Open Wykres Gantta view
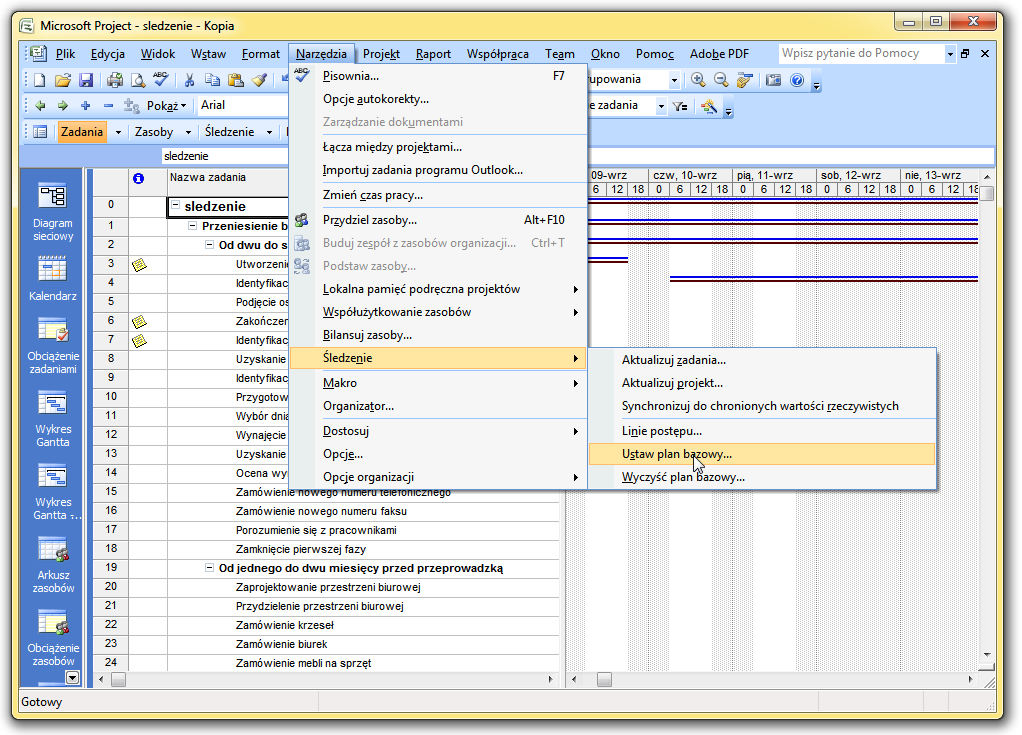This screenshot has width=1022, height=735. pyautogui.click(x=53, y=419)
